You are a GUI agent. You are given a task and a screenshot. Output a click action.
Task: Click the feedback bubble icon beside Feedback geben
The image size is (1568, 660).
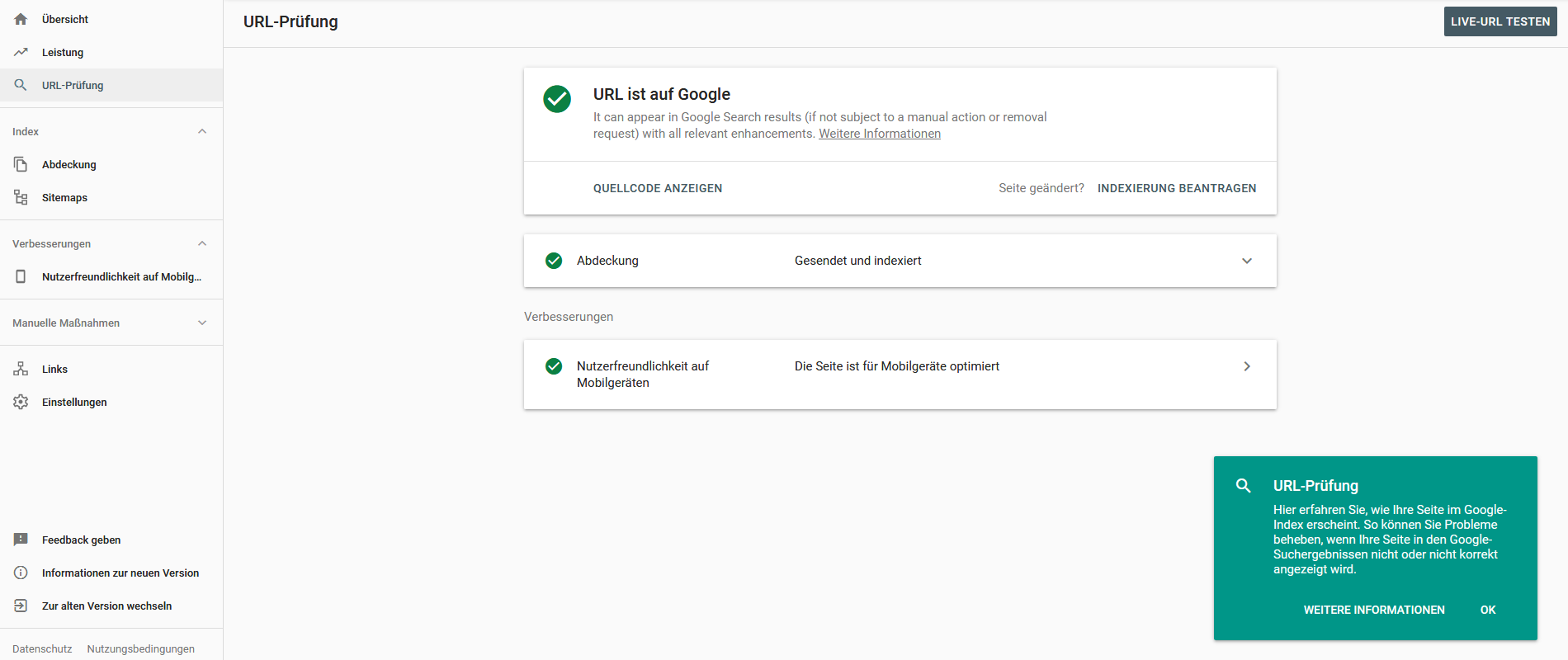click(x=21, y=540)
